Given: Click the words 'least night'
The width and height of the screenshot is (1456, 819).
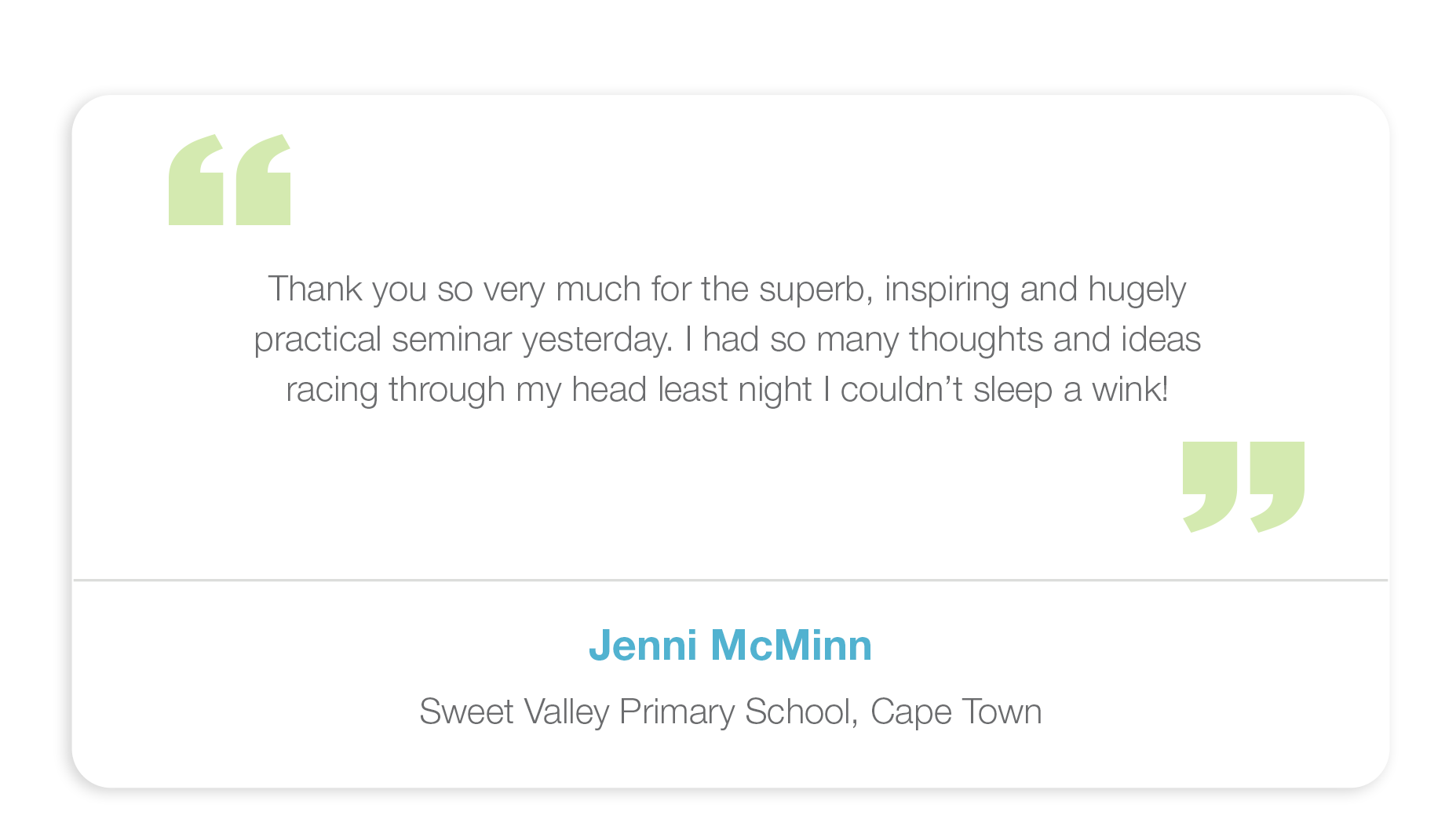Looking at the screenshot, I should pos(734,390).
